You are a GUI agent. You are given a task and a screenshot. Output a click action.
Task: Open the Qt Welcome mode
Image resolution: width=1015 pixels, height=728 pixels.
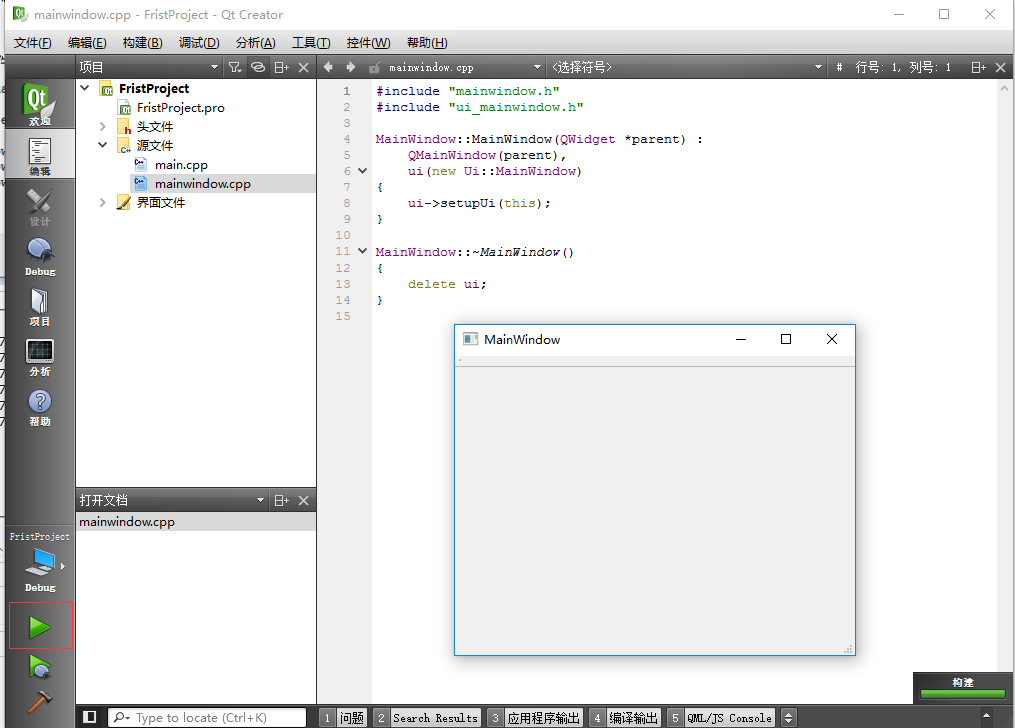pyautogui.click(x=39, y=104)
